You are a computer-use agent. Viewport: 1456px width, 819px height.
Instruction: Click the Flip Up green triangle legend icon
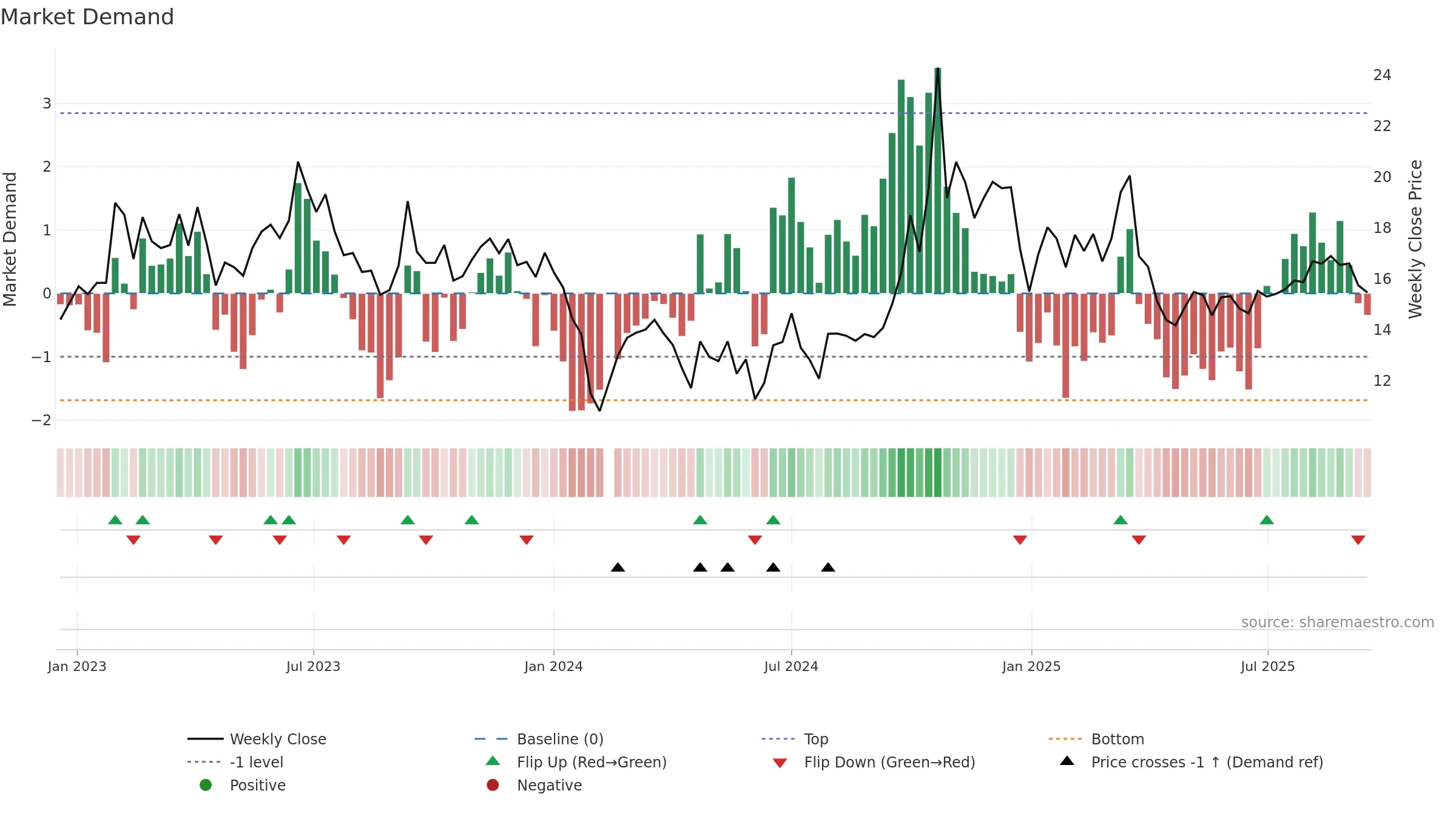pyautogui.click(x=493, y=761)
